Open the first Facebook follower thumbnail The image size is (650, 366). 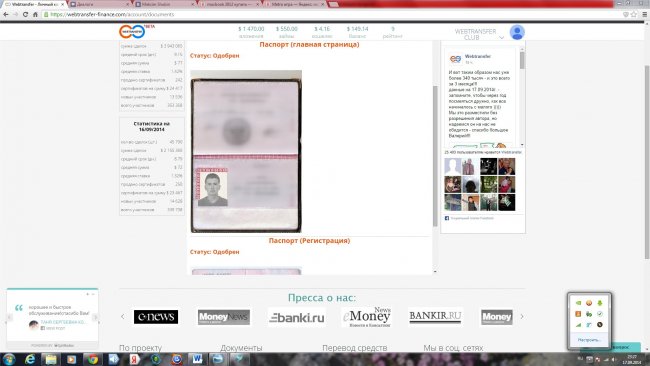pyautogui.click(x=452, y=167)
